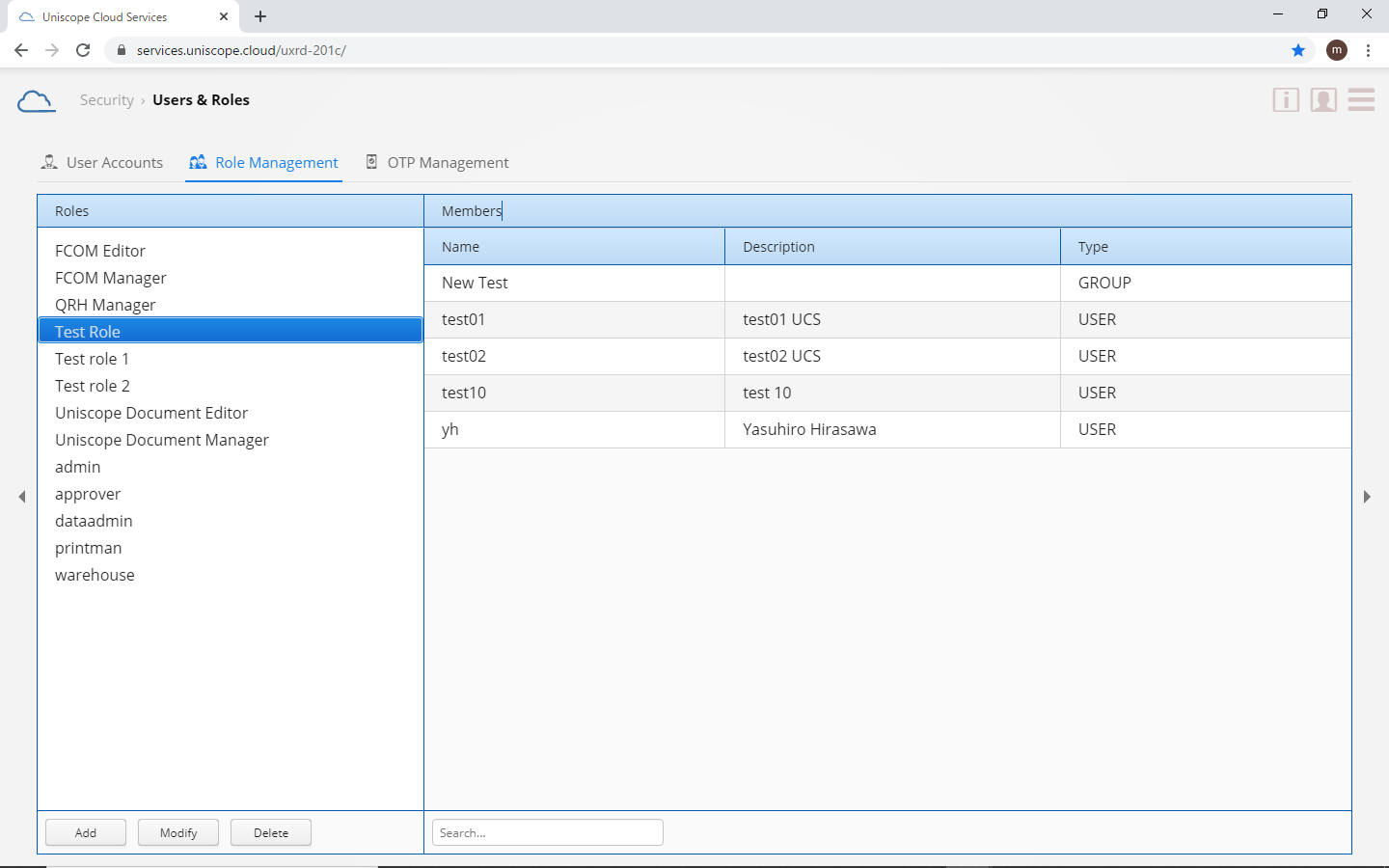Click the Add role button
This screenshot has width=1389, height=868.
(x=86, y=832)
